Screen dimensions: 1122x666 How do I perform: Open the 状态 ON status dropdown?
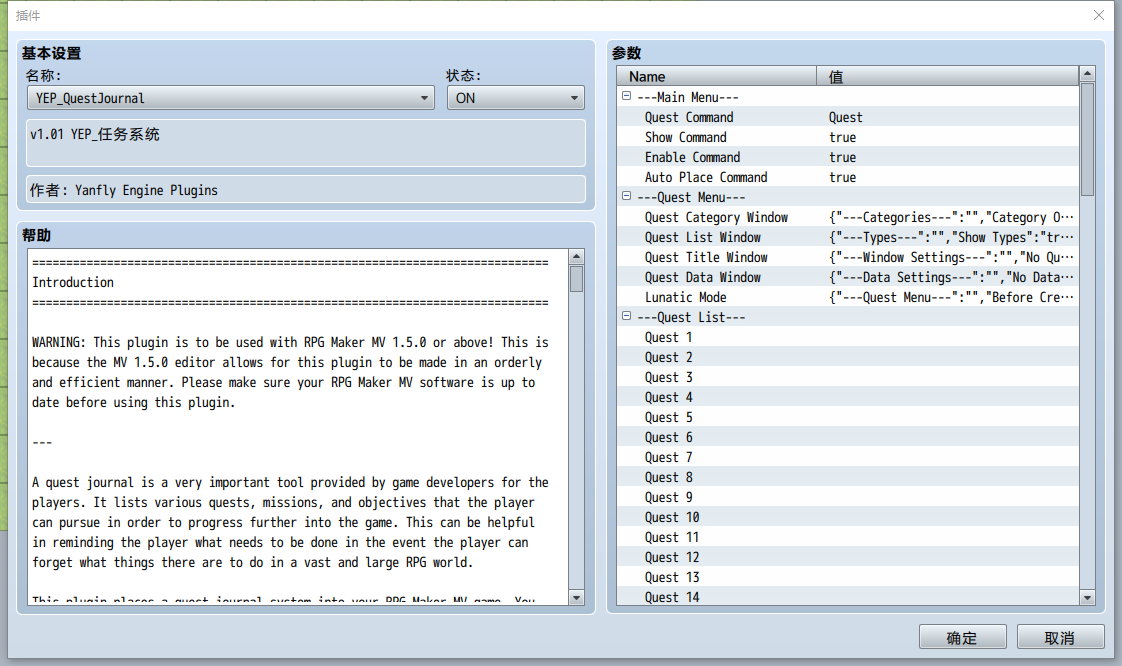515,98
